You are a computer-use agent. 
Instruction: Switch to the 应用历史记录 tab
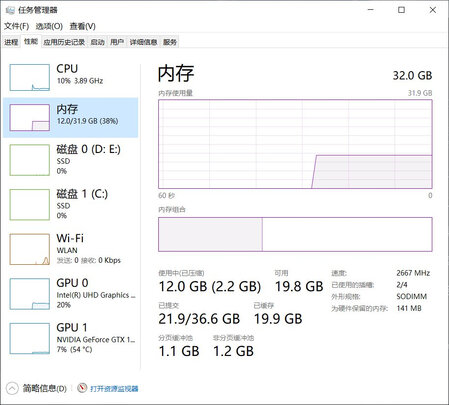64,42
